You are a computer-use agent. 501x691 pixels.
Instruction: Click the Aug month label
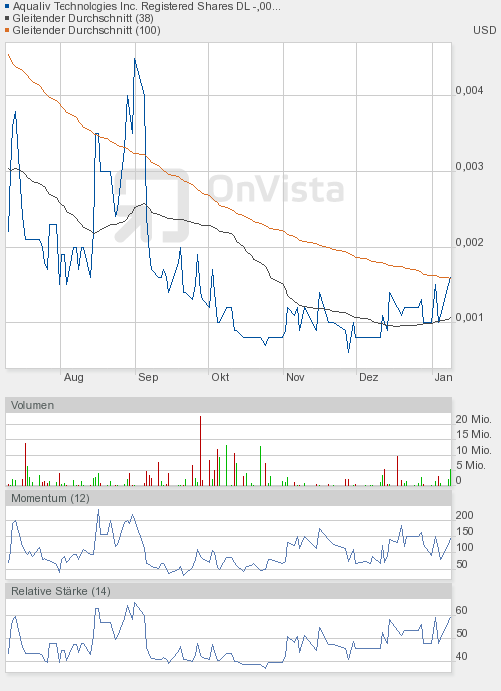pyautogui.click(x=74, y=377)
